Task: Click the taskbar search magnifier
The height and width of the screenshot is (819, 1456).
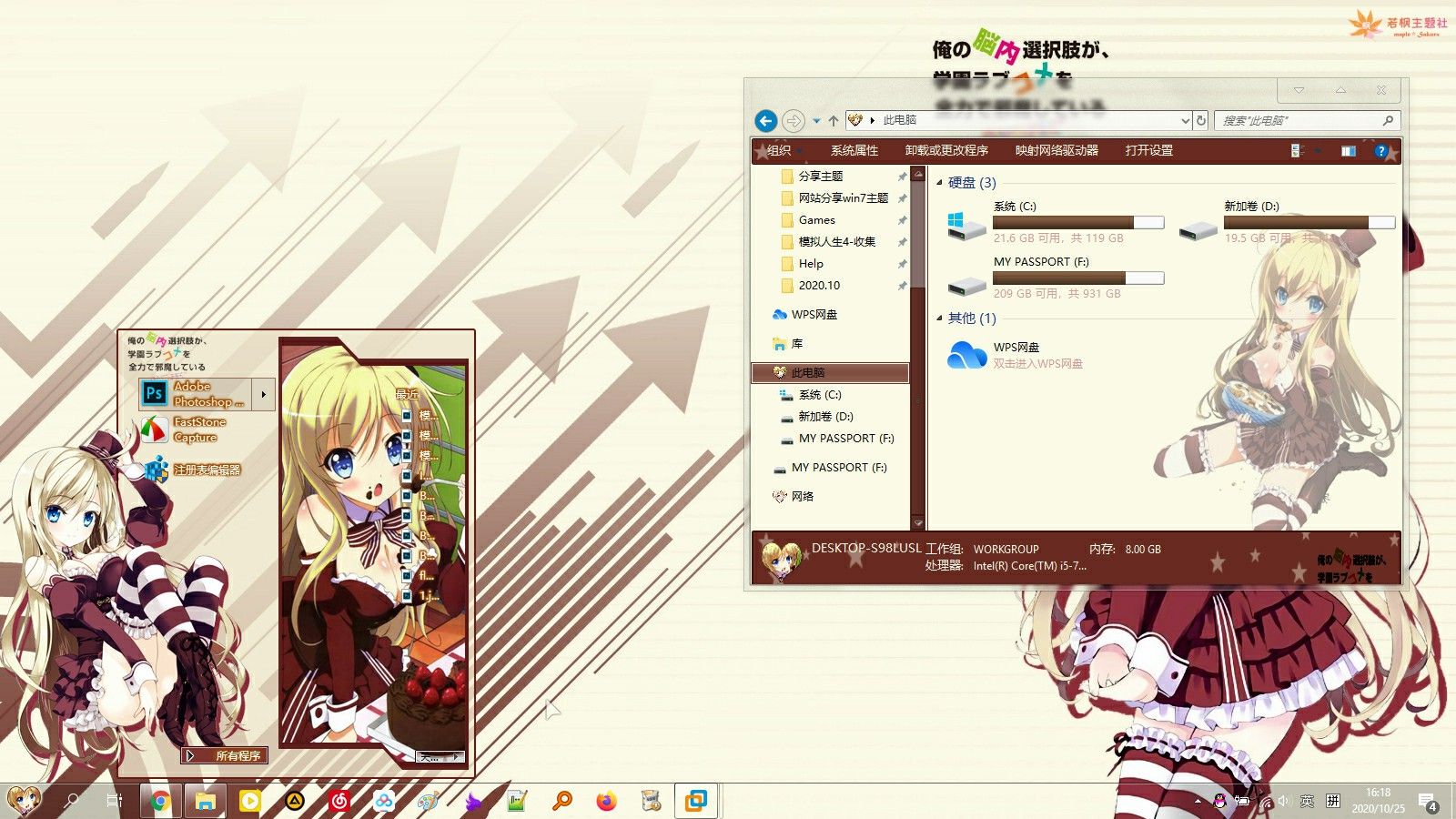Action: [71, 801]
